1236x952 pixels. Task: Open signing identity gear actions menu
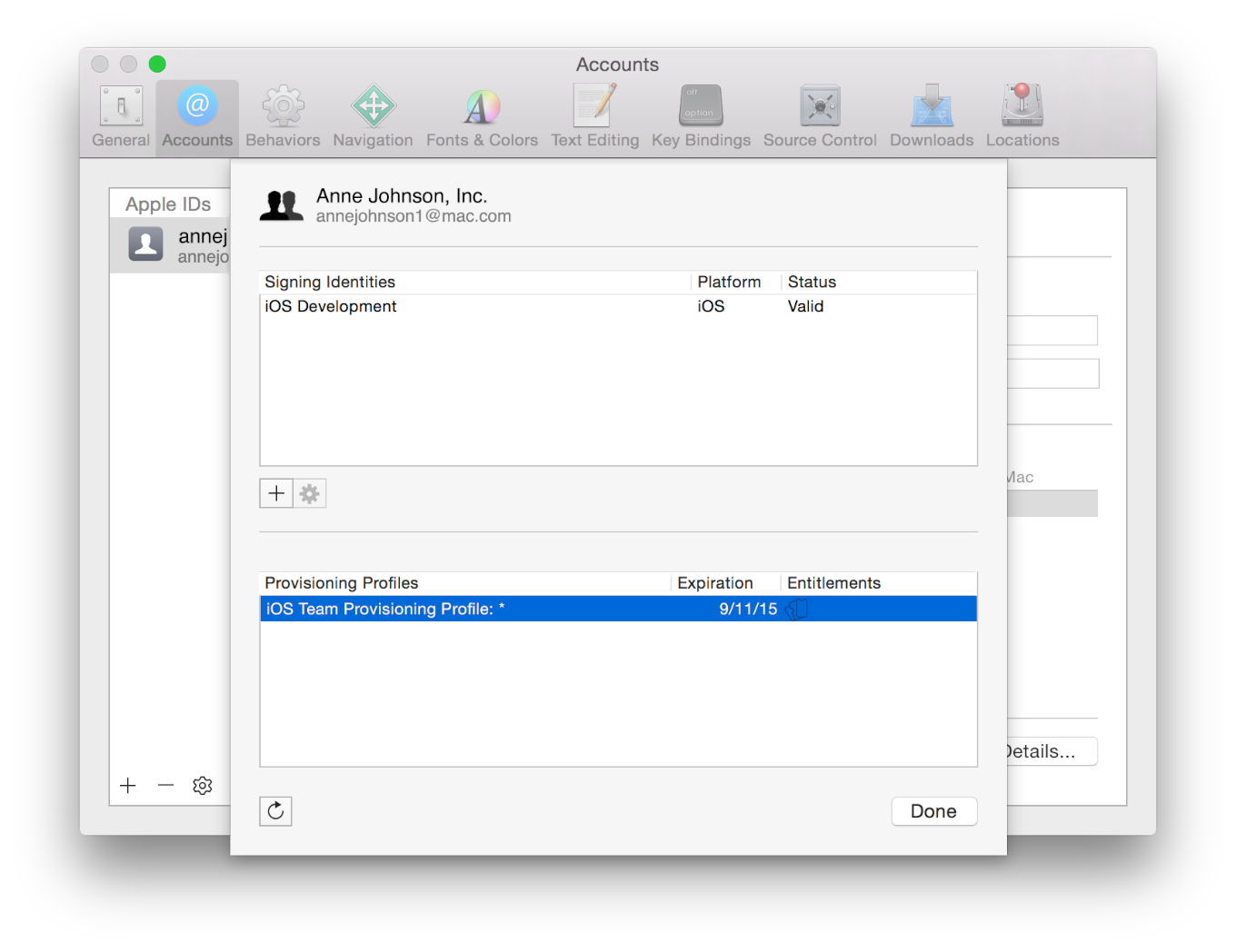point(309,493)
